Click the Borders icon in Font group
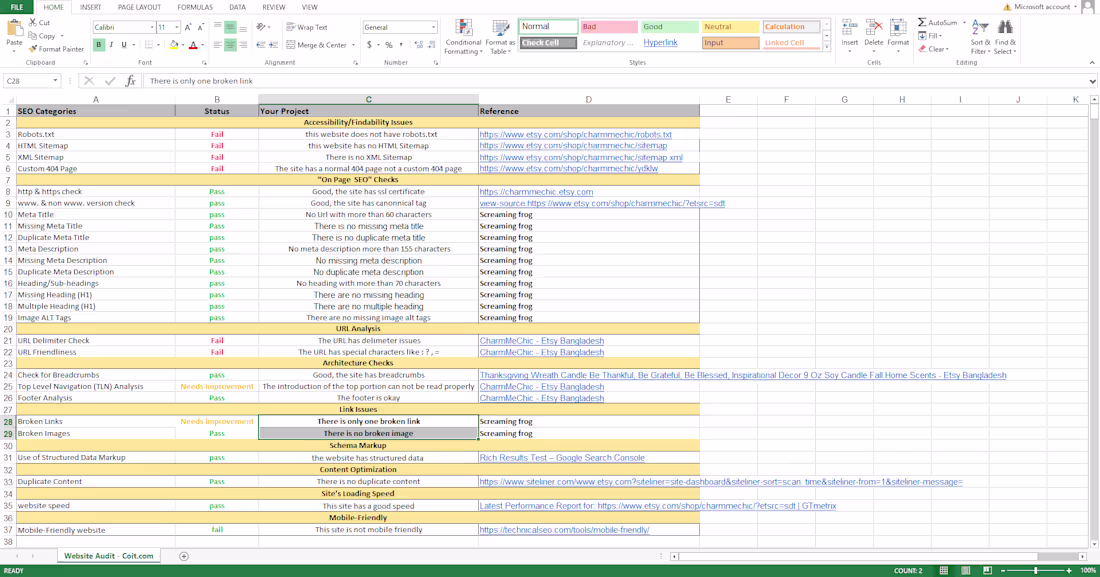The image size is (1100, 577). 149,45
